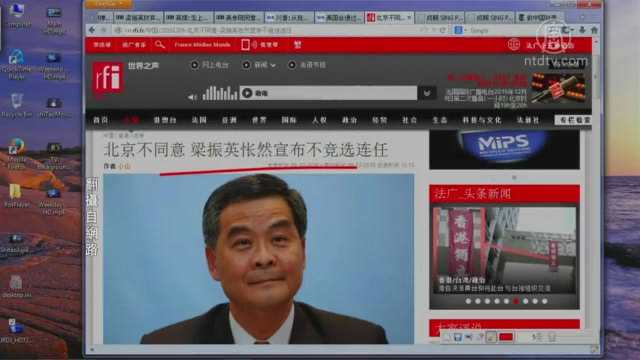Open the 首页 navigation item
This screenshot has height=360, width=640.
[x=100, y=120]
